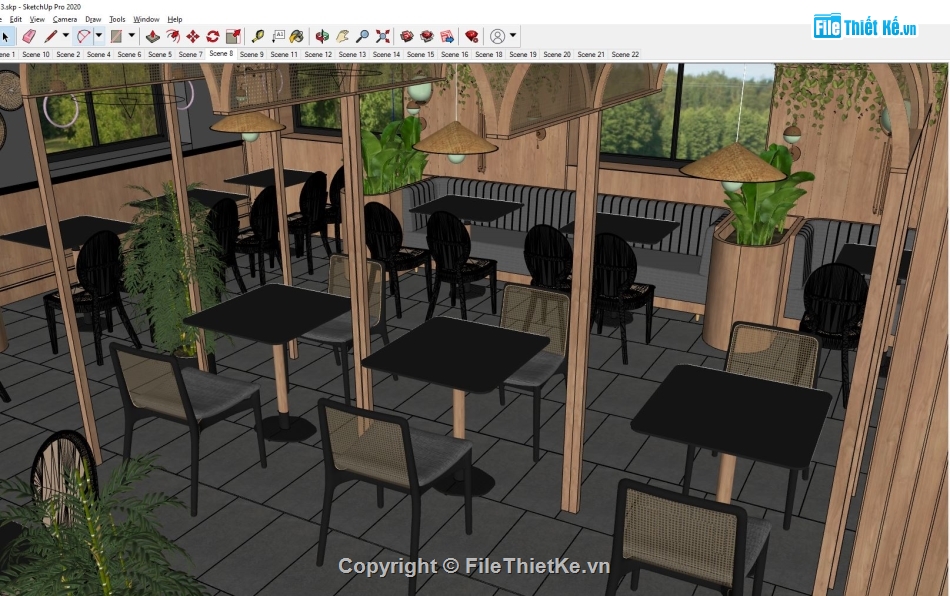Select the Rotate tool
The width and height of the screenshot is (950, 596).
click(213, 37)
